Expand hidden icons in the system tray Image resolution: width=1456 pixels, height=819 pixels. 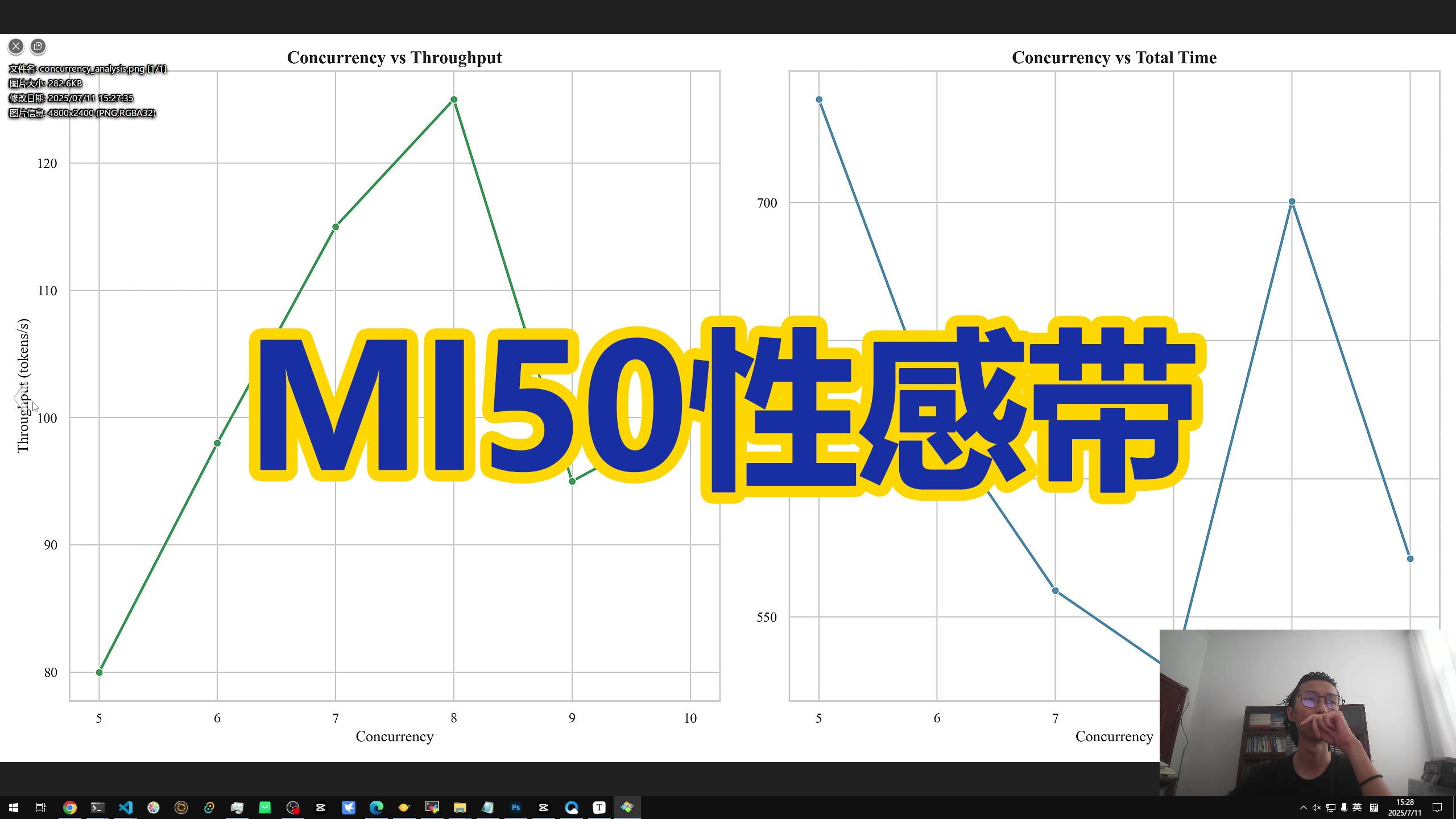1304,808
